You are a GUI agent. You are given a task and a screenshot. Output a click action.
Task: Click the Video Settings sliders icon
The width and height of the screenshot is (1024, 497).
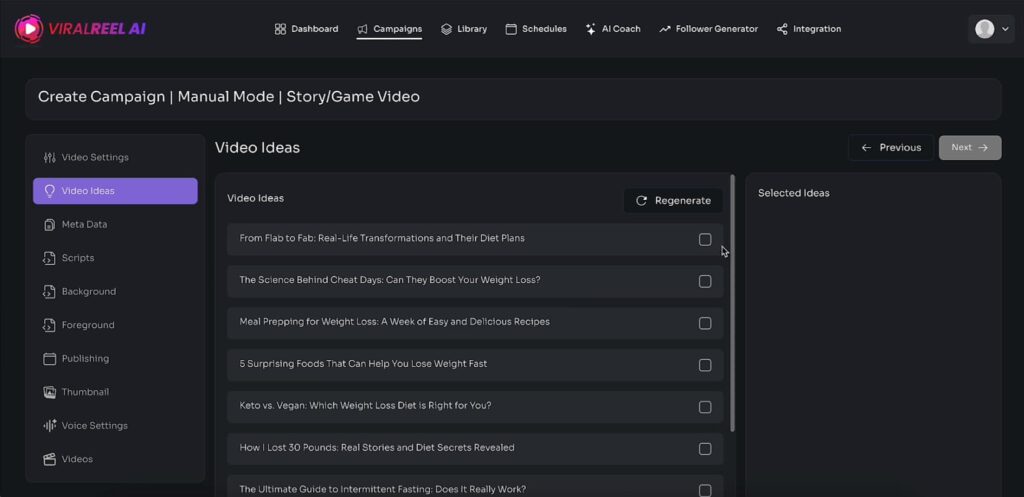50,157
